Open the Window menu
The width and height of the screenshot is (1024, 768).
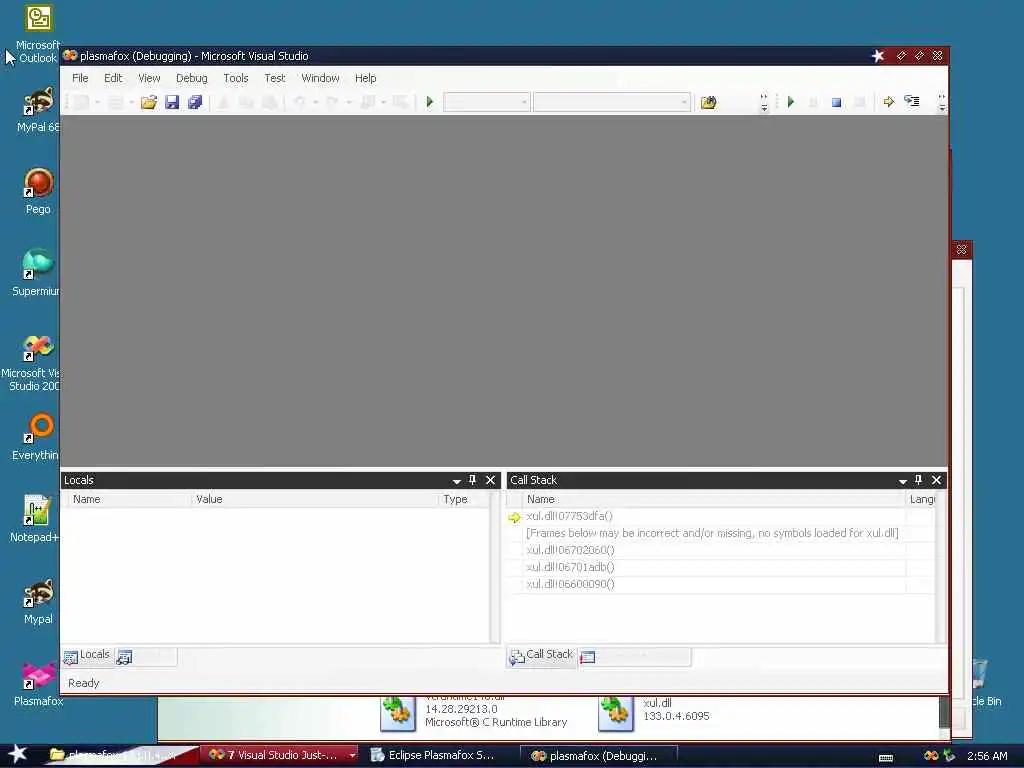[x=320, y=78]
